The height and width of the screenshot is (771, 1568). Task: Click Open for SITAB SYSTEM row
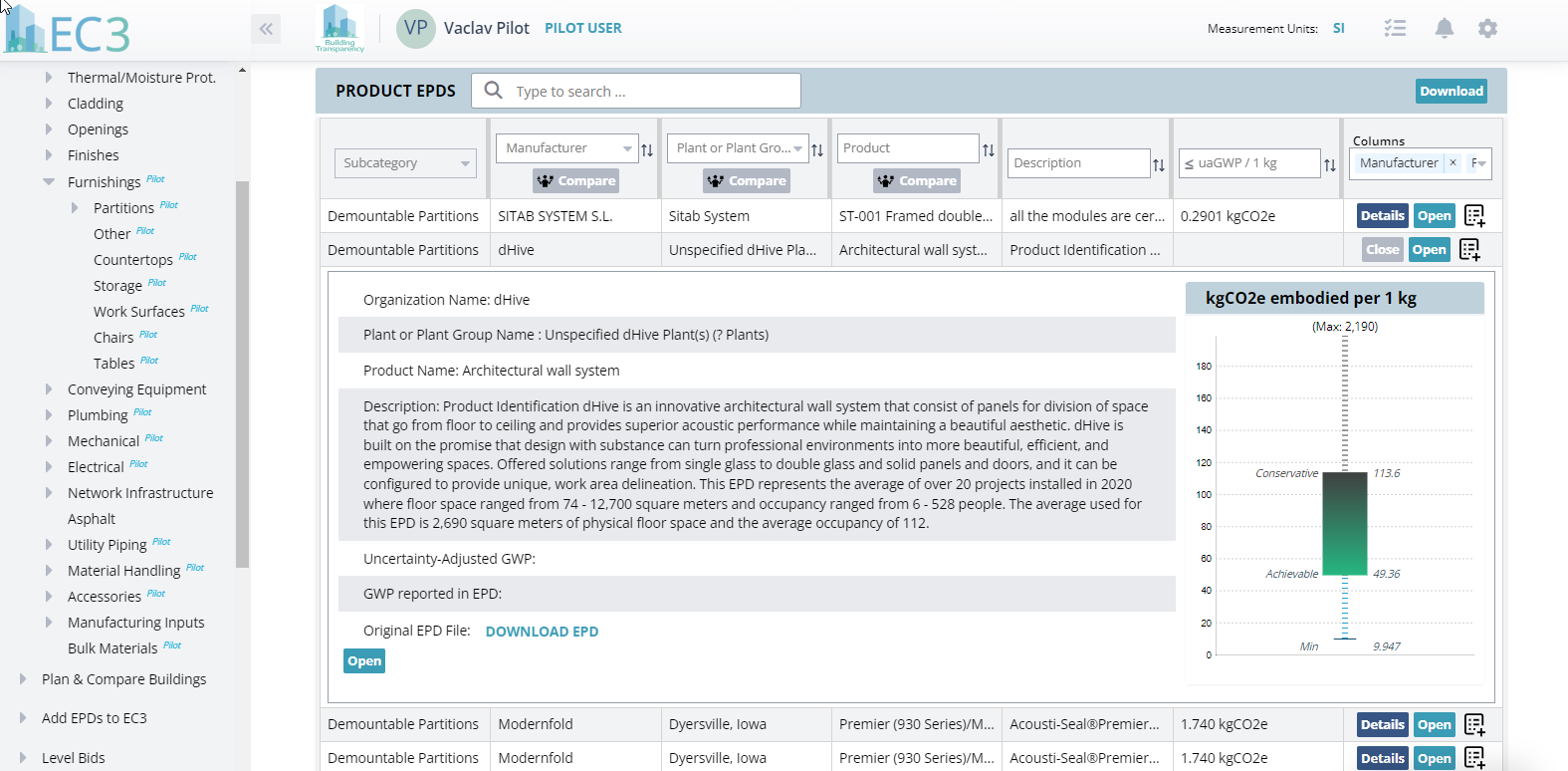pyautogui.click(x=1435, y=215)
